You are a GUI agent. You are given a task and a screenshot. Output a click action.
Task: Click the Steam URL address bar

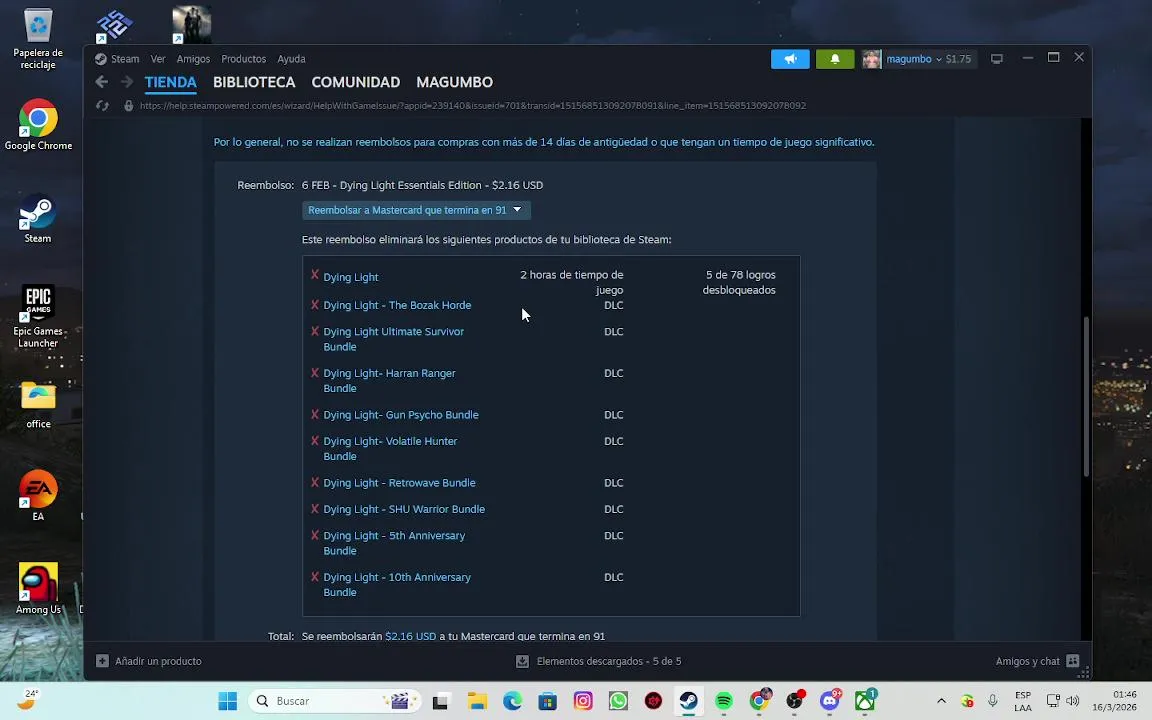pos(472,106)
